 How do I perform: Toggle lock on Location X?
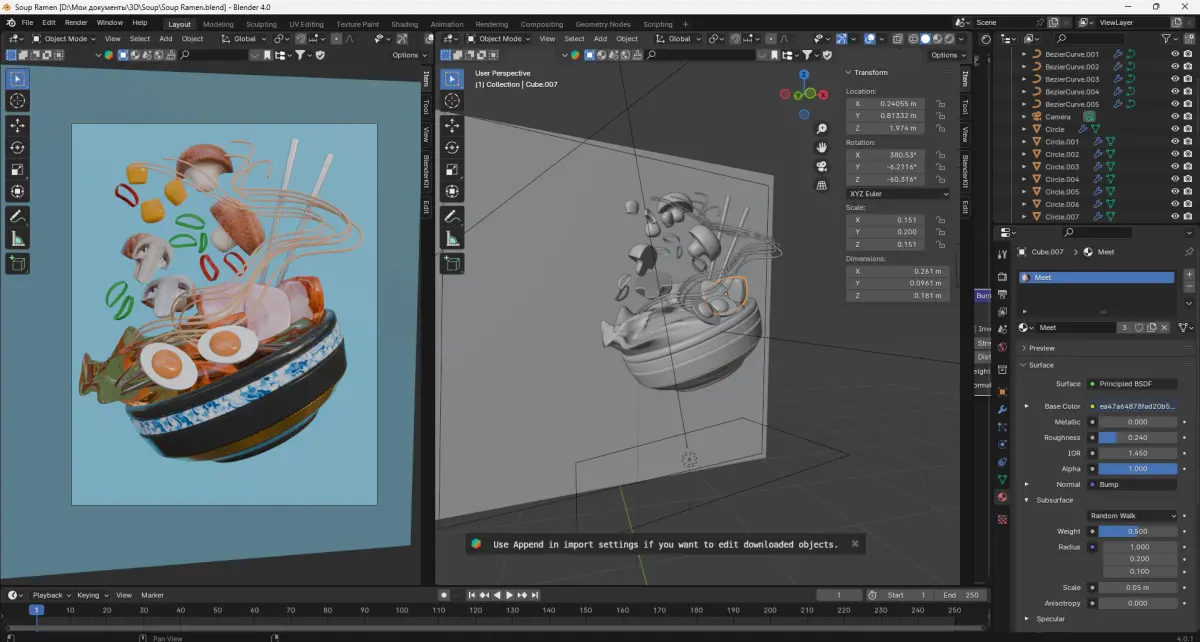click(x=940, y=103)
